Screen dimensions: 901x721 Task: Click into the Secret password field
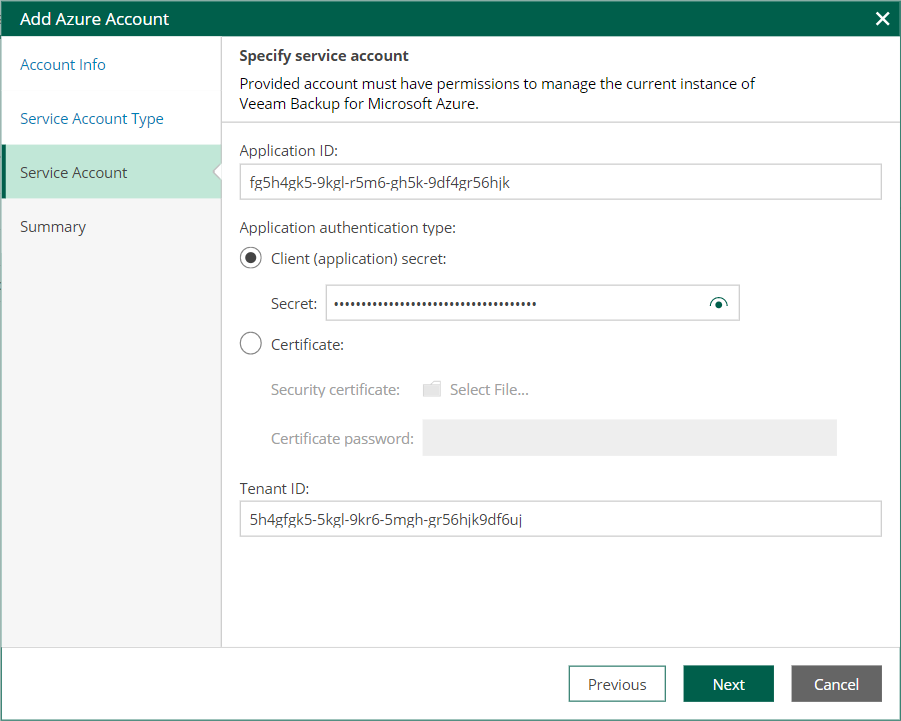(x=515, y=304)
